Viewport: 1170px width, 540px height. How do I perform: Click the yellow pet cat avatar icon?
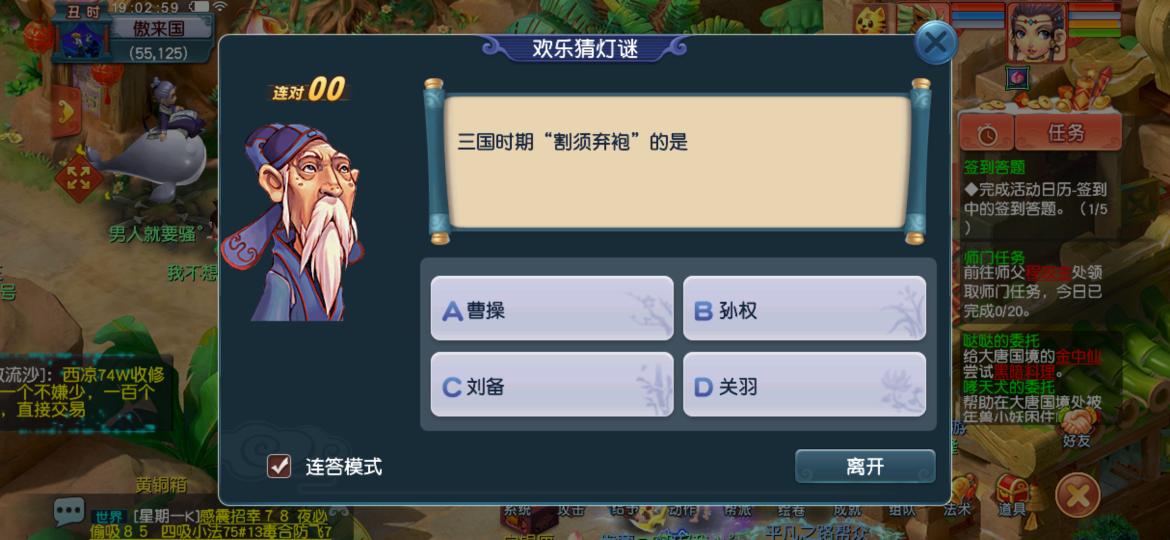869,19
